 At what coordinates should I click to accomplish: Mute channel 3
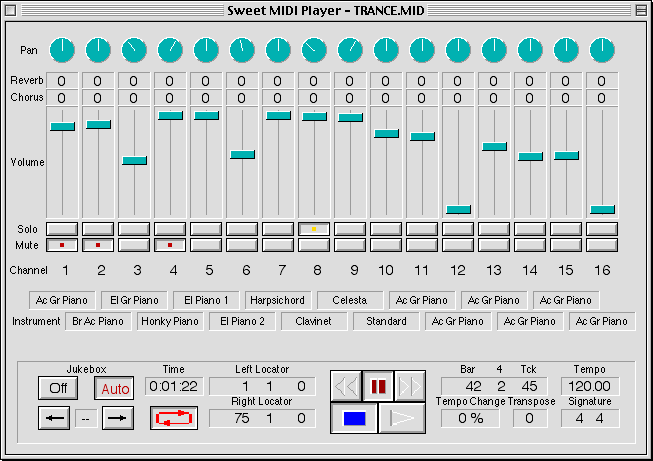[134, 245]
